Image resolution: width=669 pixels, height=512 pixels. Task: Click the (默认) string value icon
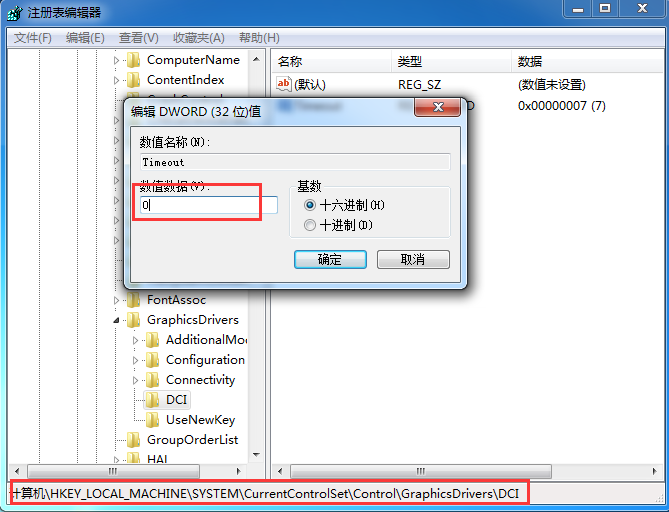(x=284, y=84)
